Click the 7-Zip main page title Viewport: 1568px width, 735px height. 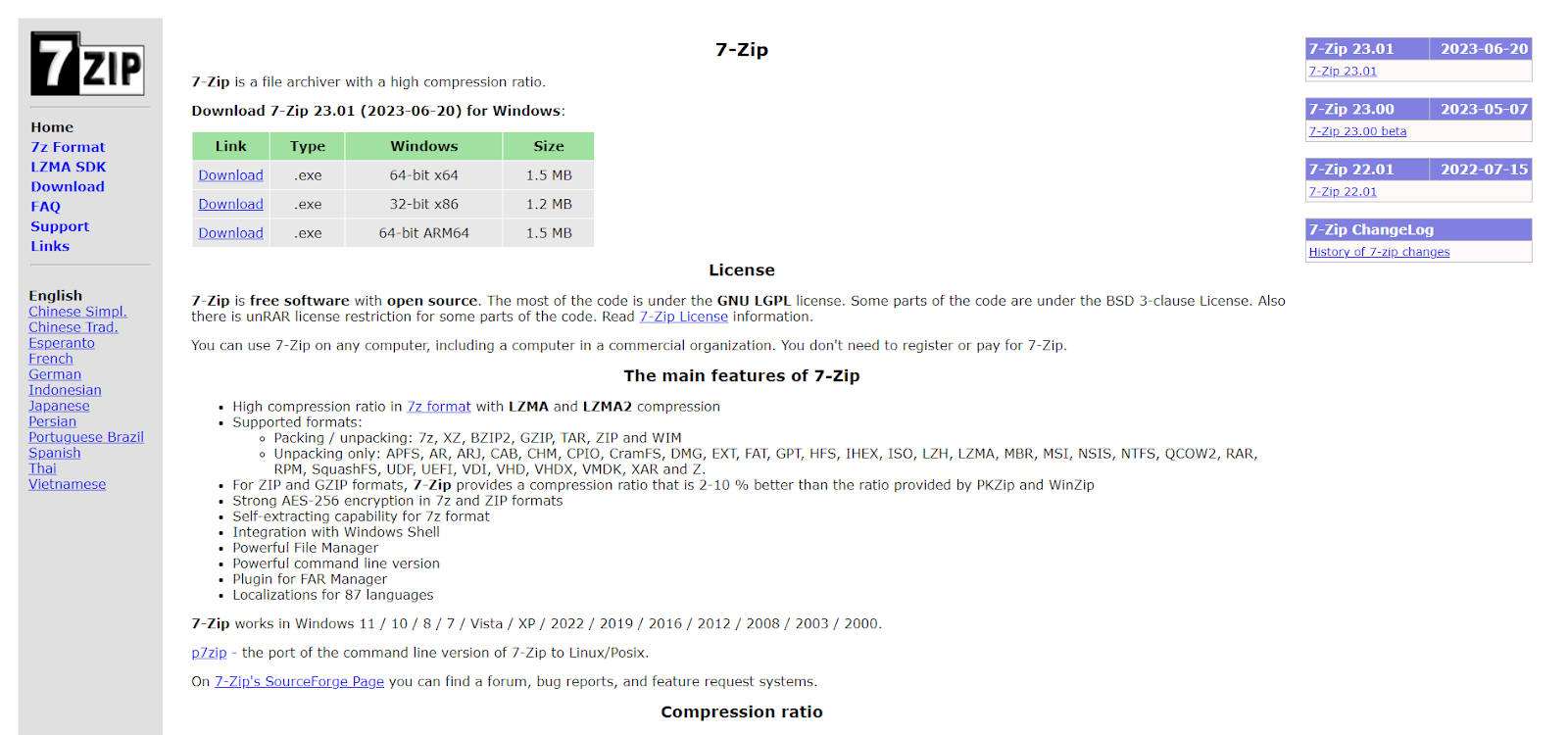[x=742, y=50]
